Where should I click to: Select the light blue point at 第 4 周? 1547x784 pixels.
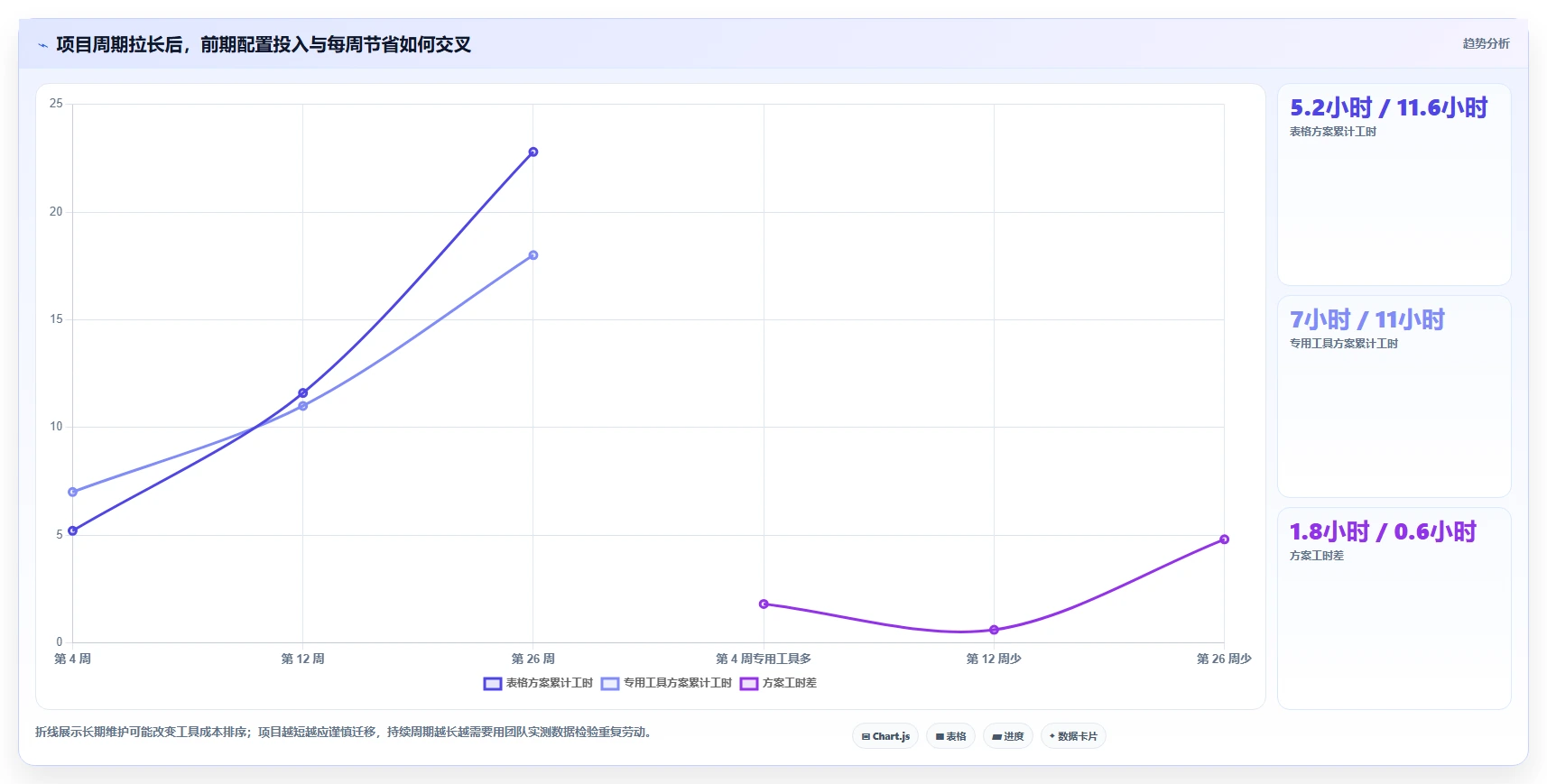tap(73, 493)
